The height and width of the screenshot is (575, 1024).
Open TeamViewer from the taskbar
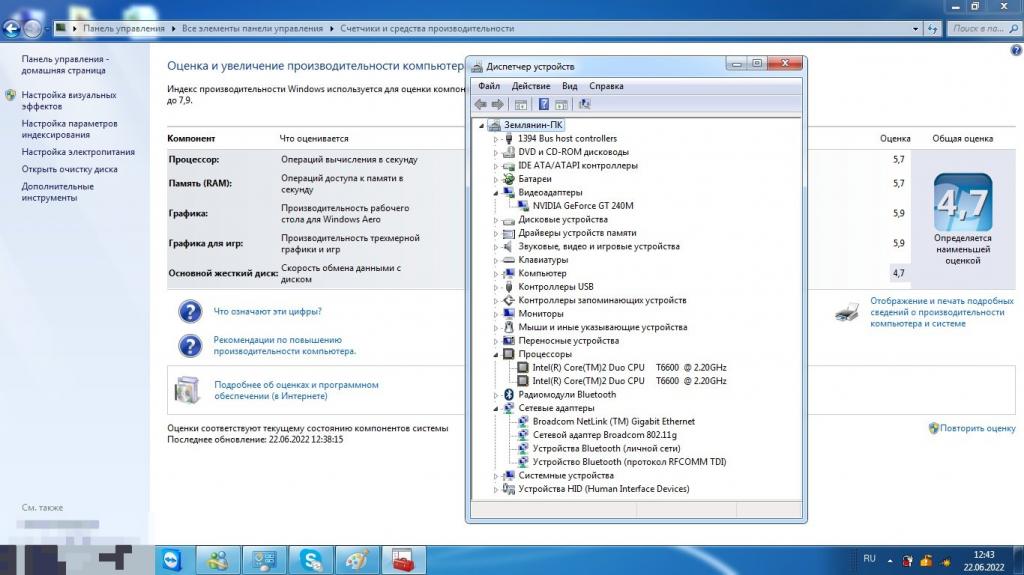coord(174,559)
